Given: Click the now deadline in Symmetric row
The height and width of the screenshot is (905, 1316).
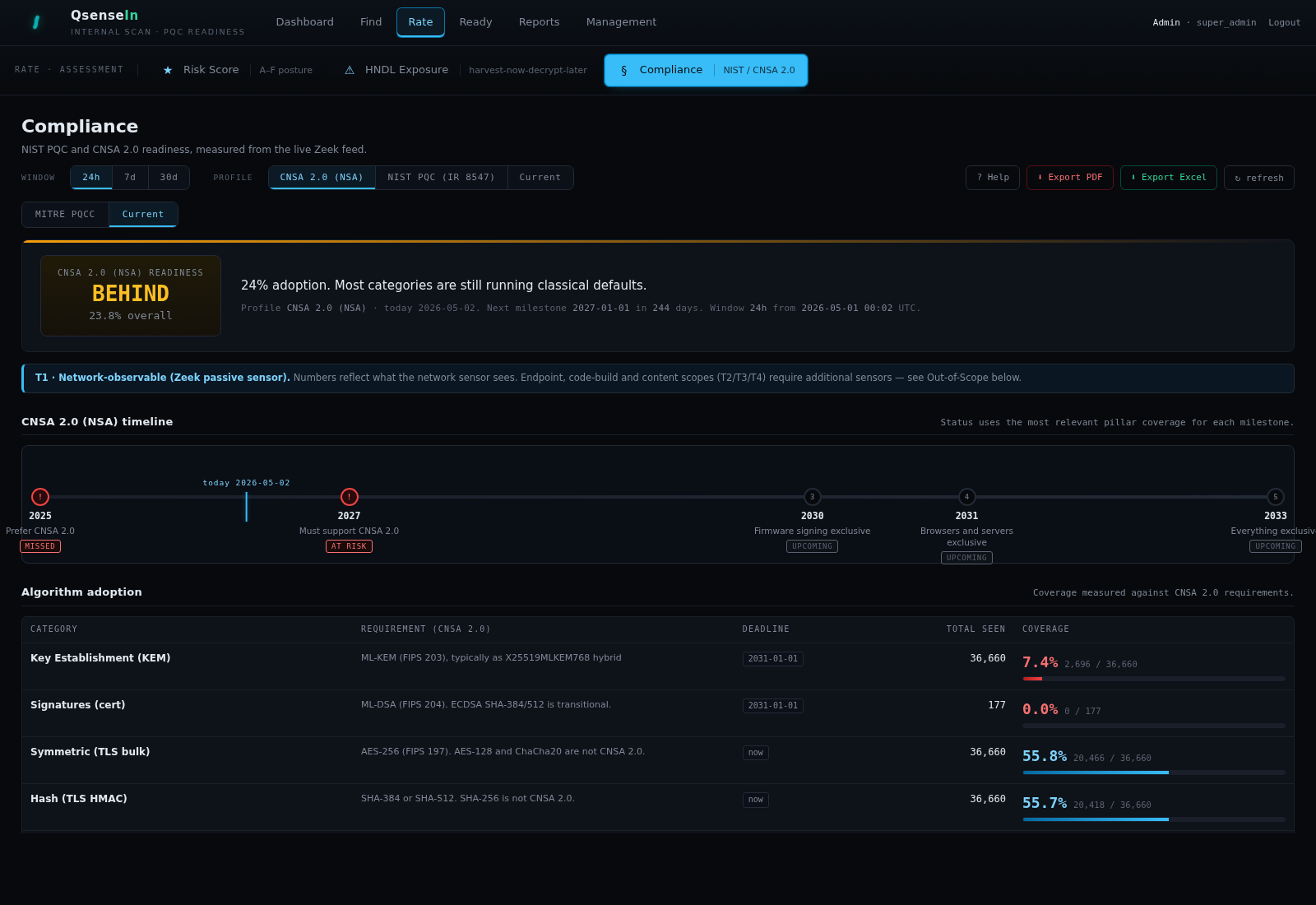Looking at the screenshot, I should [x=756, y=753].
